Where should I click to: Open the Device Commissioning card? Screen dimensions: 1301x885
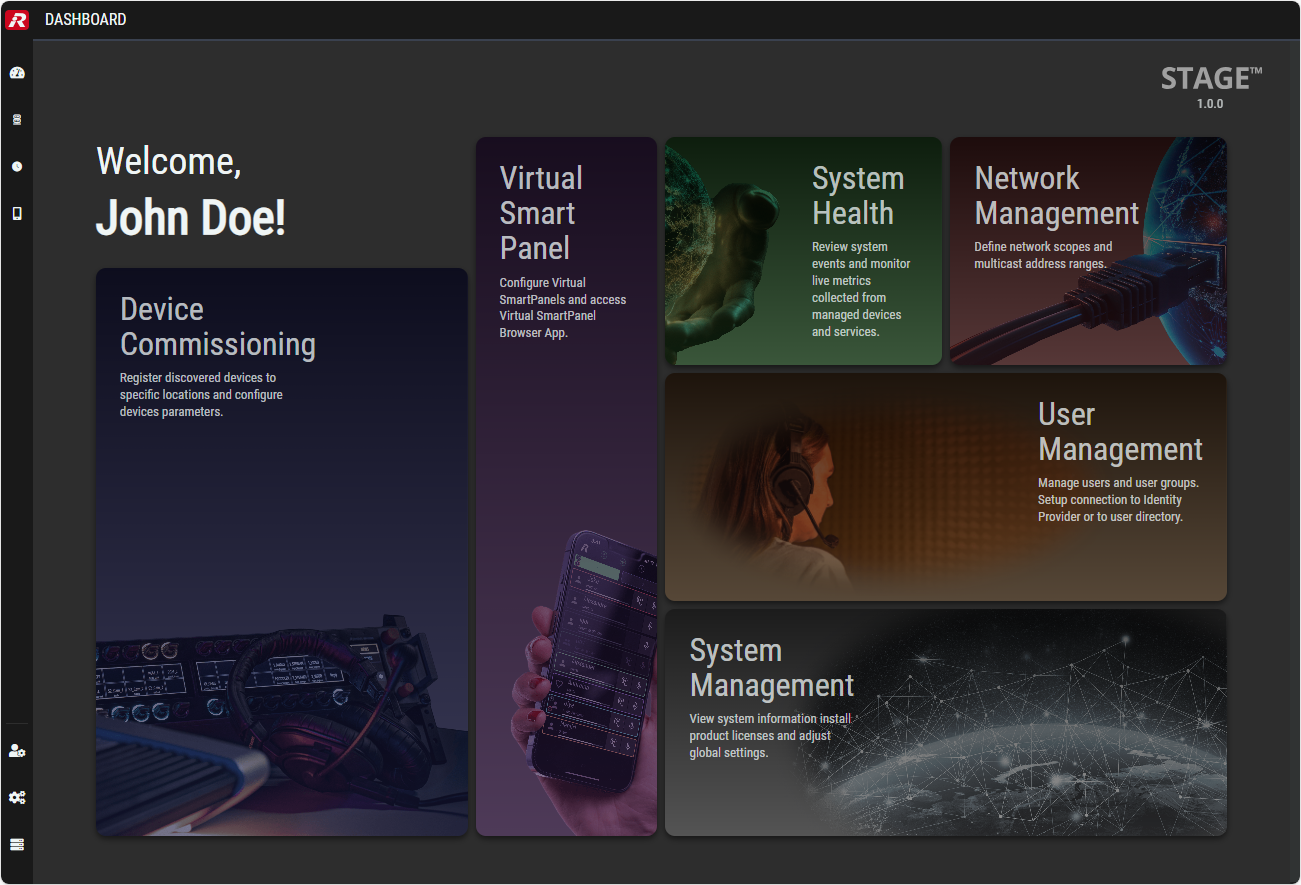pos(282,552)
